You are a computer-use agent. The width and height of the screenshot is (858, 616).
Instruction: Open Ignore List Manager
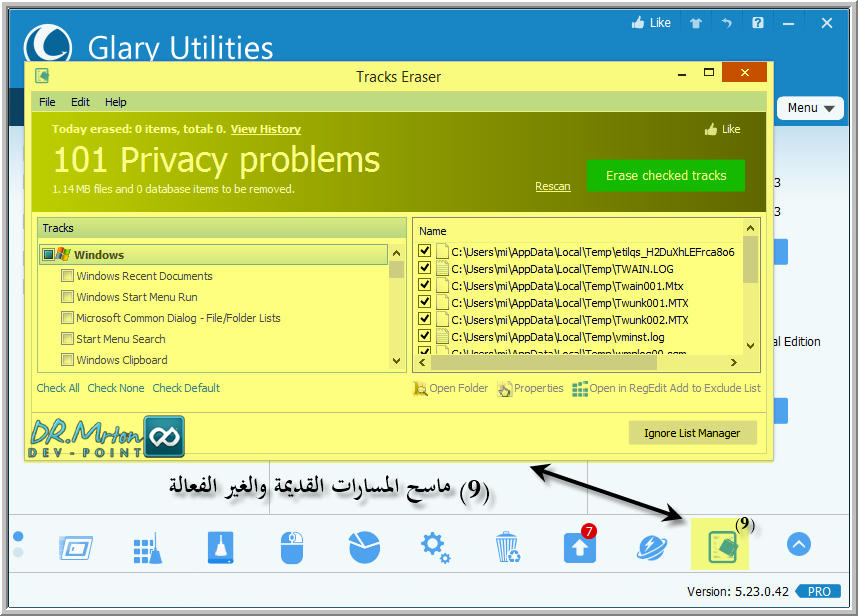[x=692, y=433]
